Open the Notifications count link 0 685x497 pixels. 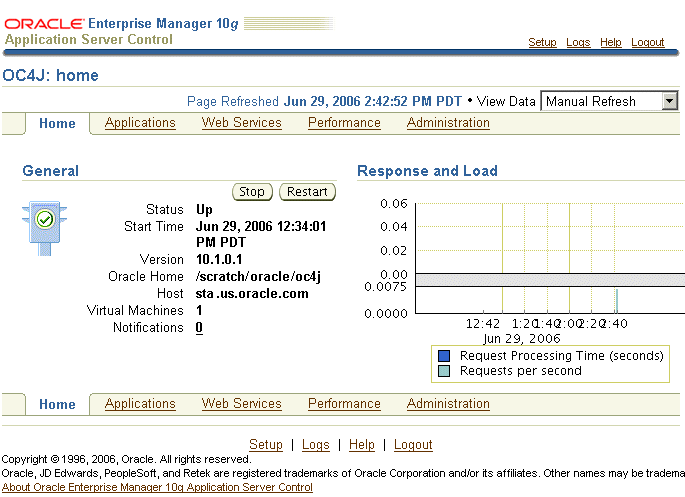pos(199,328)
